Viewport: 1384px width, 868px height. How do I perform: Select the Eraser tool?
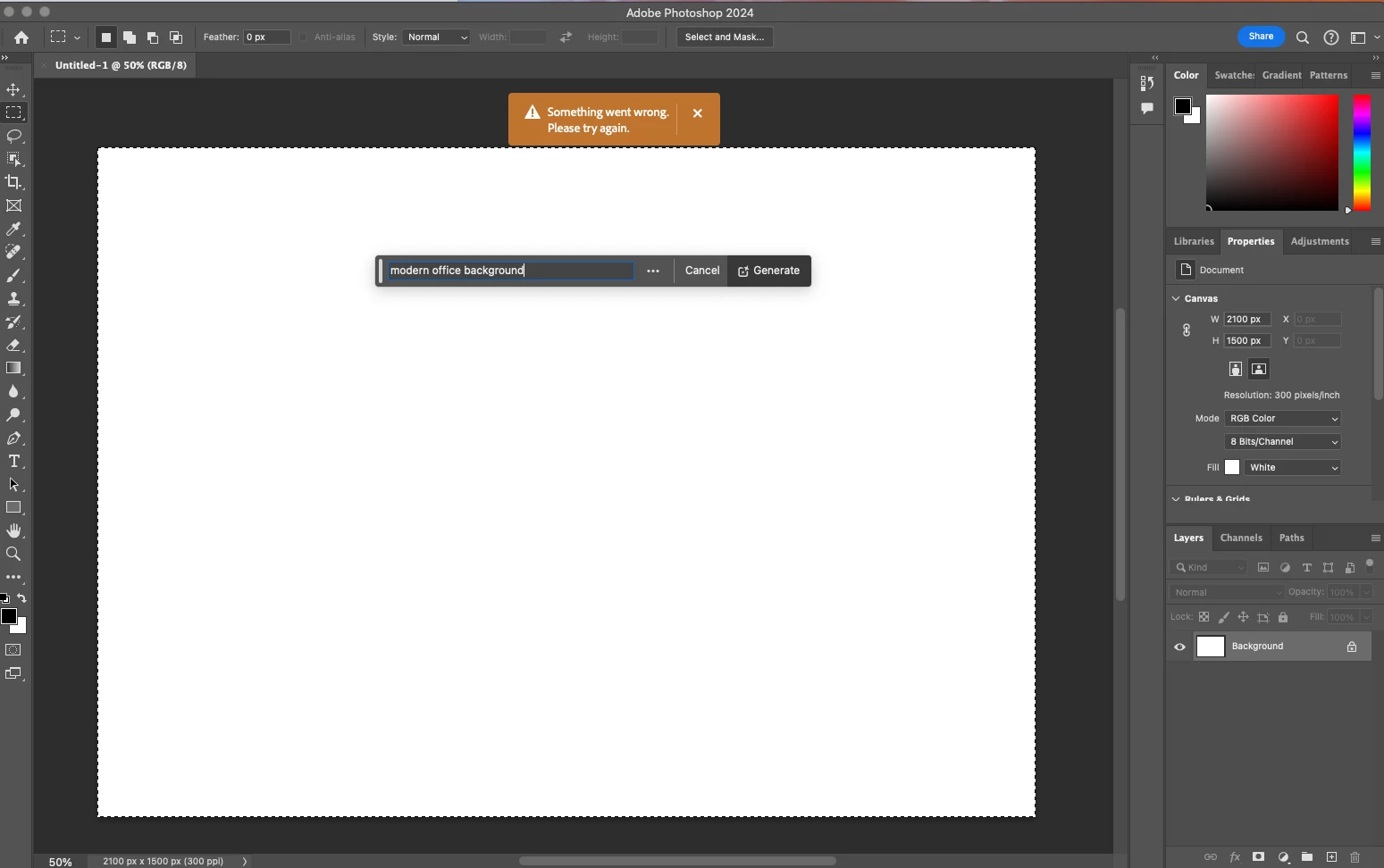(x=13, y=346)
